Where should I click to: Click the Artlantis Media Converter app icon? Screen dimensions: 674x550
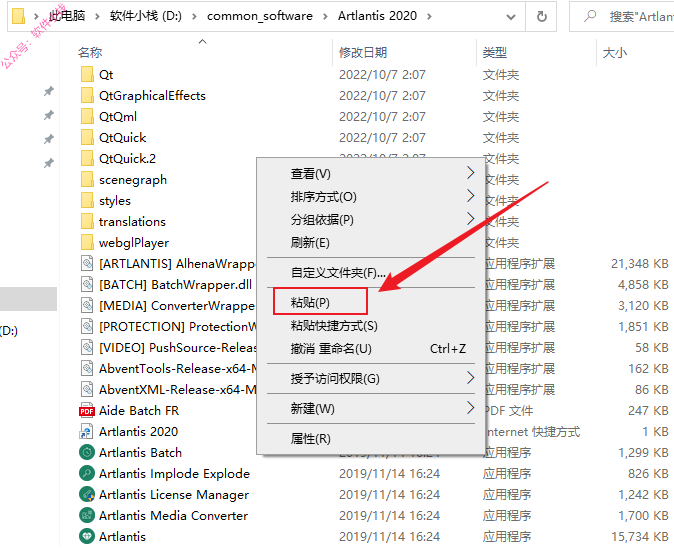pos(87,516)
